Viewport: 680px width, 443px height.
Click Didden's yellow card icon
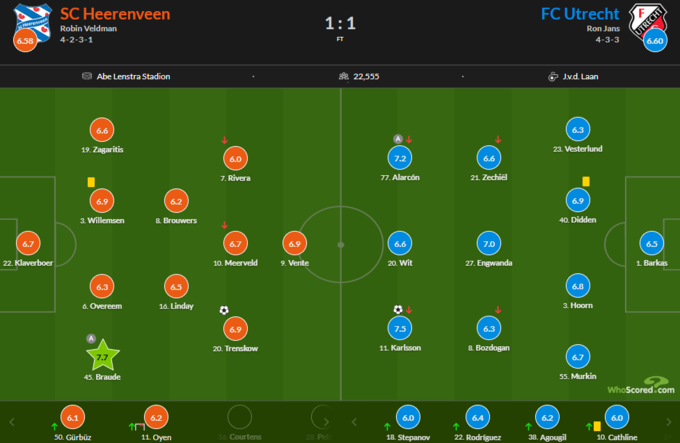tap(585, 181)
